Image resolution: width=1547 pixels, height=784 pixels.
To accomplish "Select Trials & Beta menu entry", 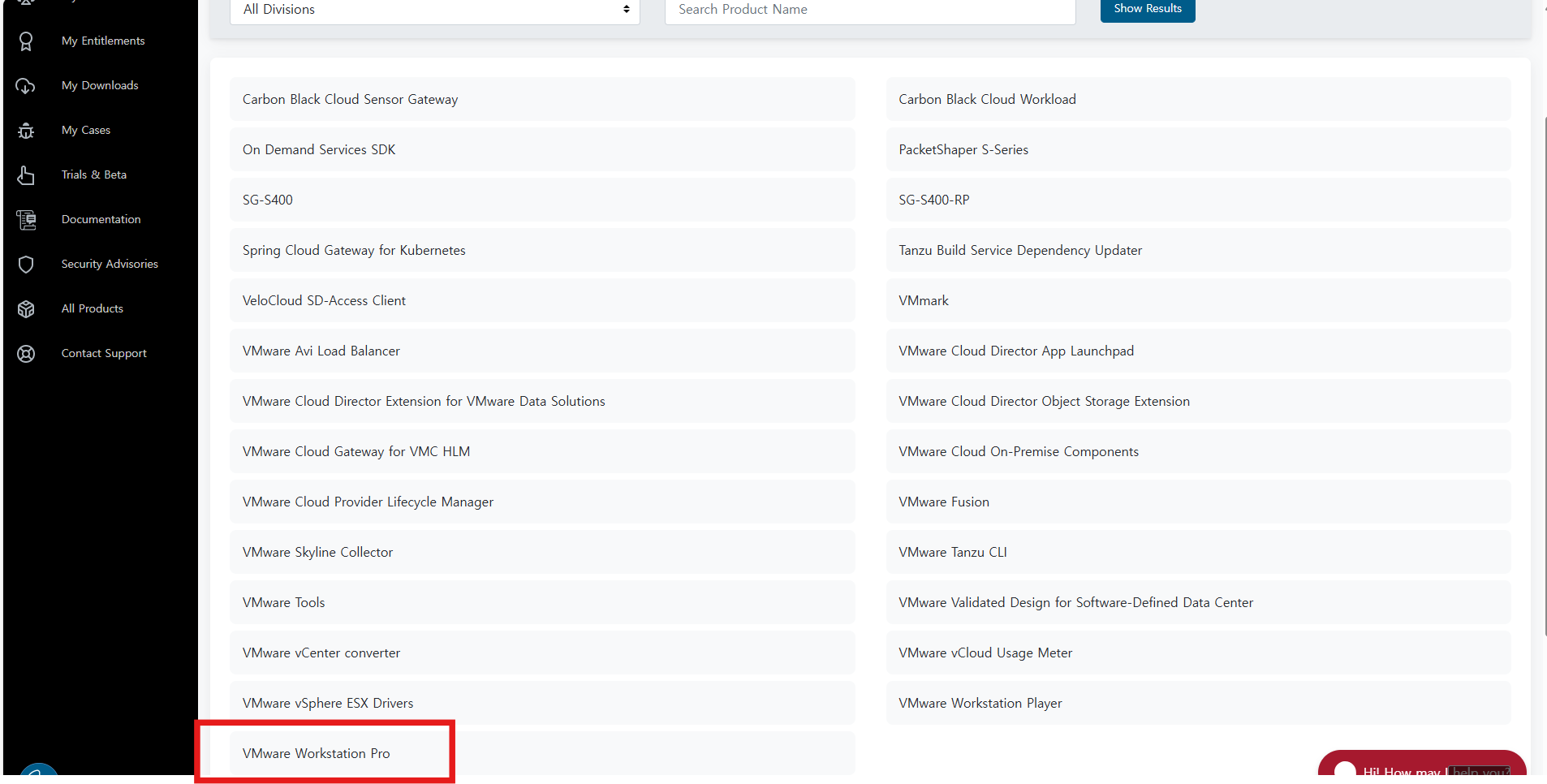I will (x=94, y=174).
